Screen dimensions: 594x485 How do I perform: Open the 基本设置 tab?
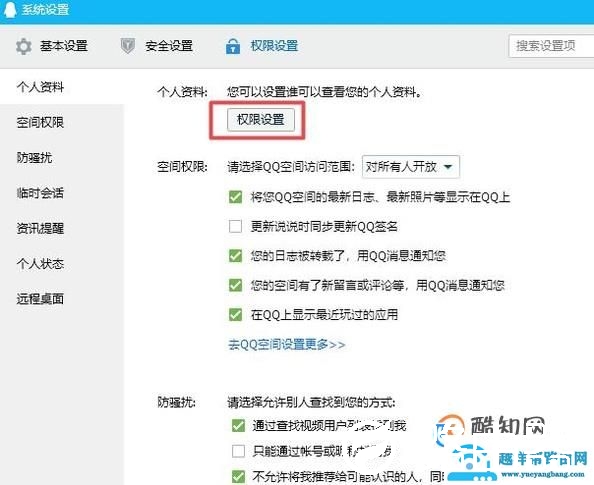64,46
